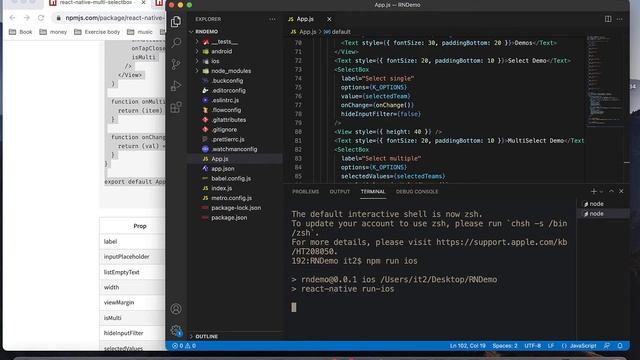Close the terminal panel
This screenshot has width=640, height=360.
point(621,191)
